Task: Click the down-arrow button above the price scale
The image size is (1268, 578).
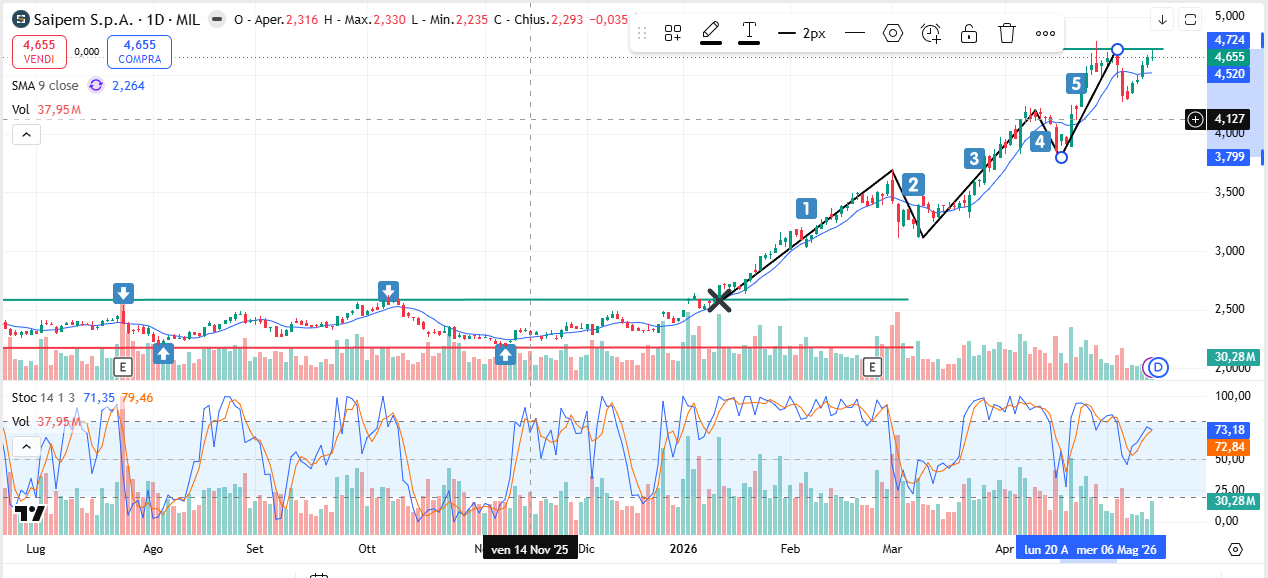Action: click(x=1162, y=19)
